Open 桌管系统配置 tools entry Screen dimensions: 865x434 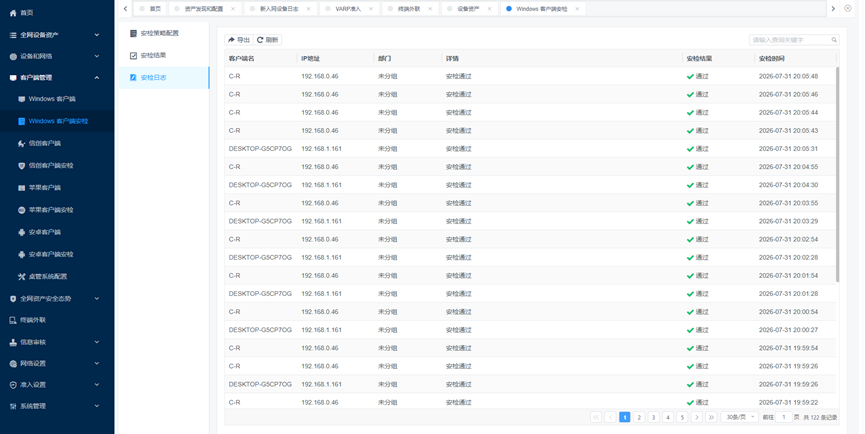coord(48,276)
